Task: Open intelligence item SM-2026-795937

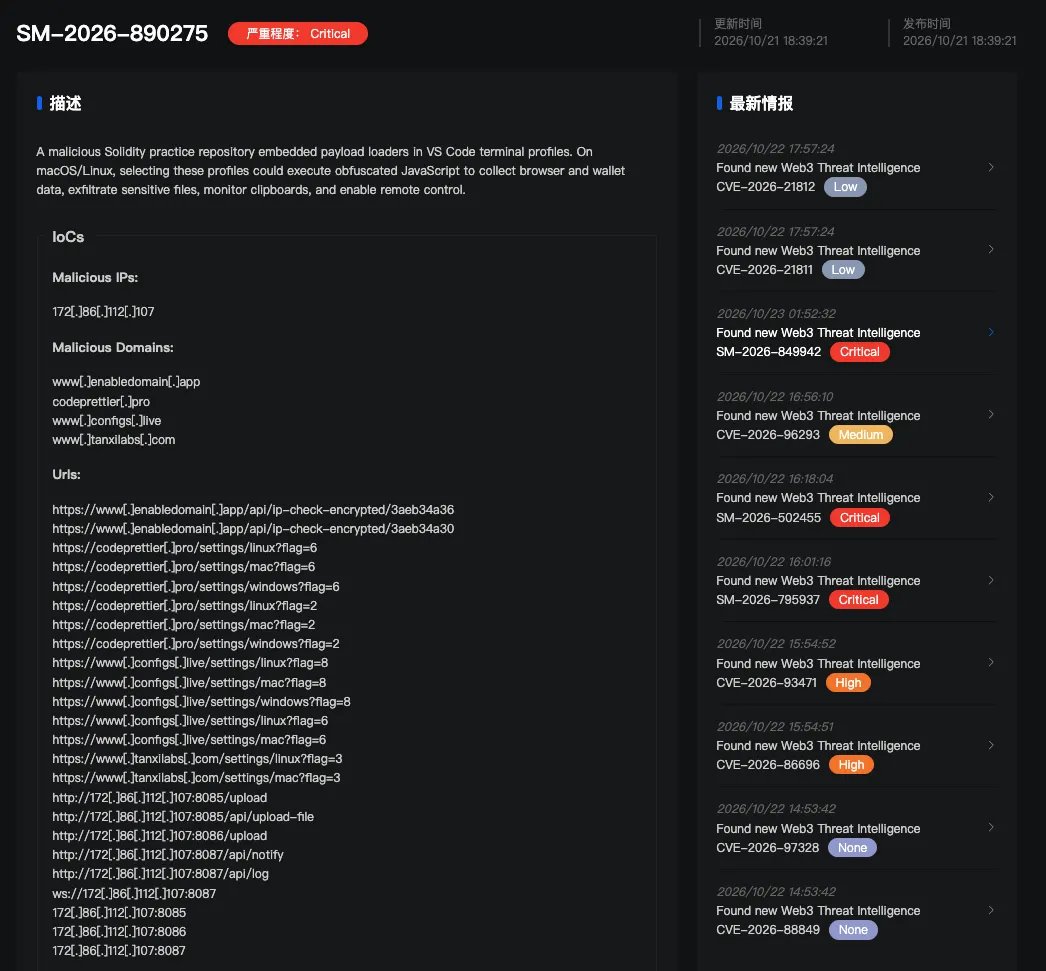Action: (856, 581)
